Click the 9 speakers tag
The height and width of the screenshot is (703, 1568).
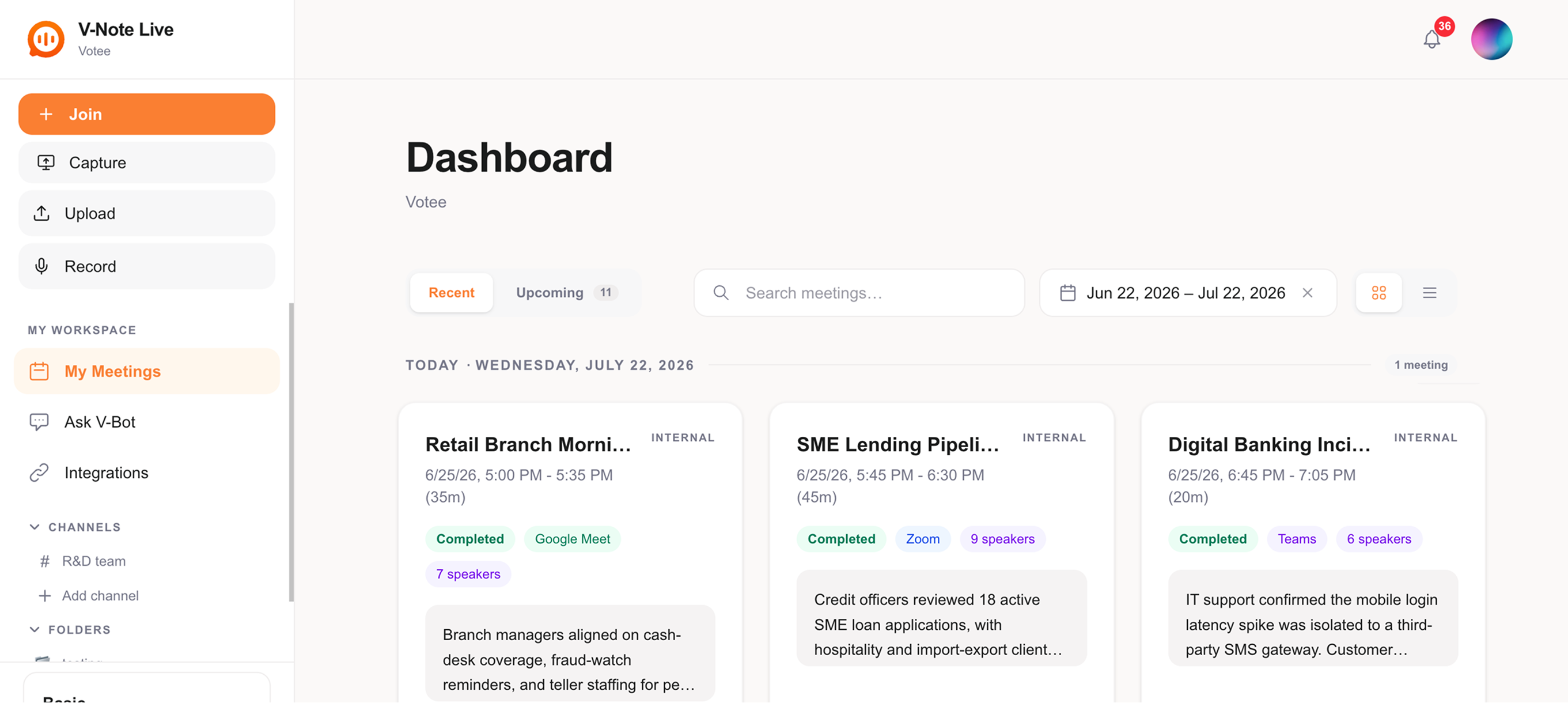click(x=1002, y=539)
